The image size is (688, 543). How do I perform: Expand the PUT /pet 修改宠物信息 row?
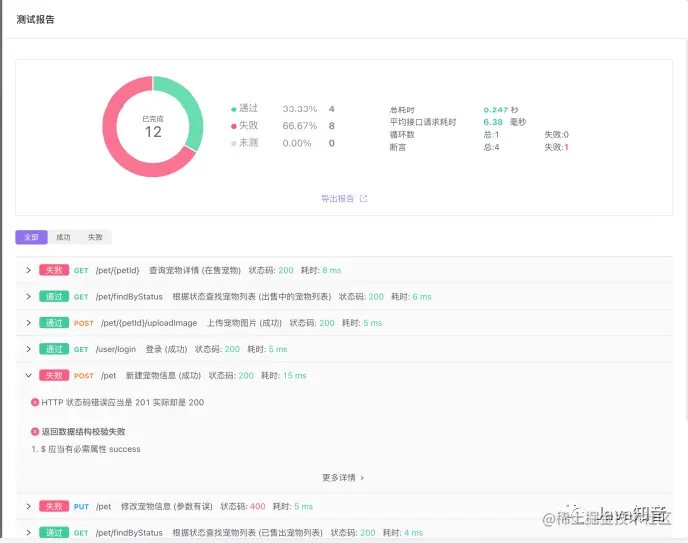tap(29, 506)
